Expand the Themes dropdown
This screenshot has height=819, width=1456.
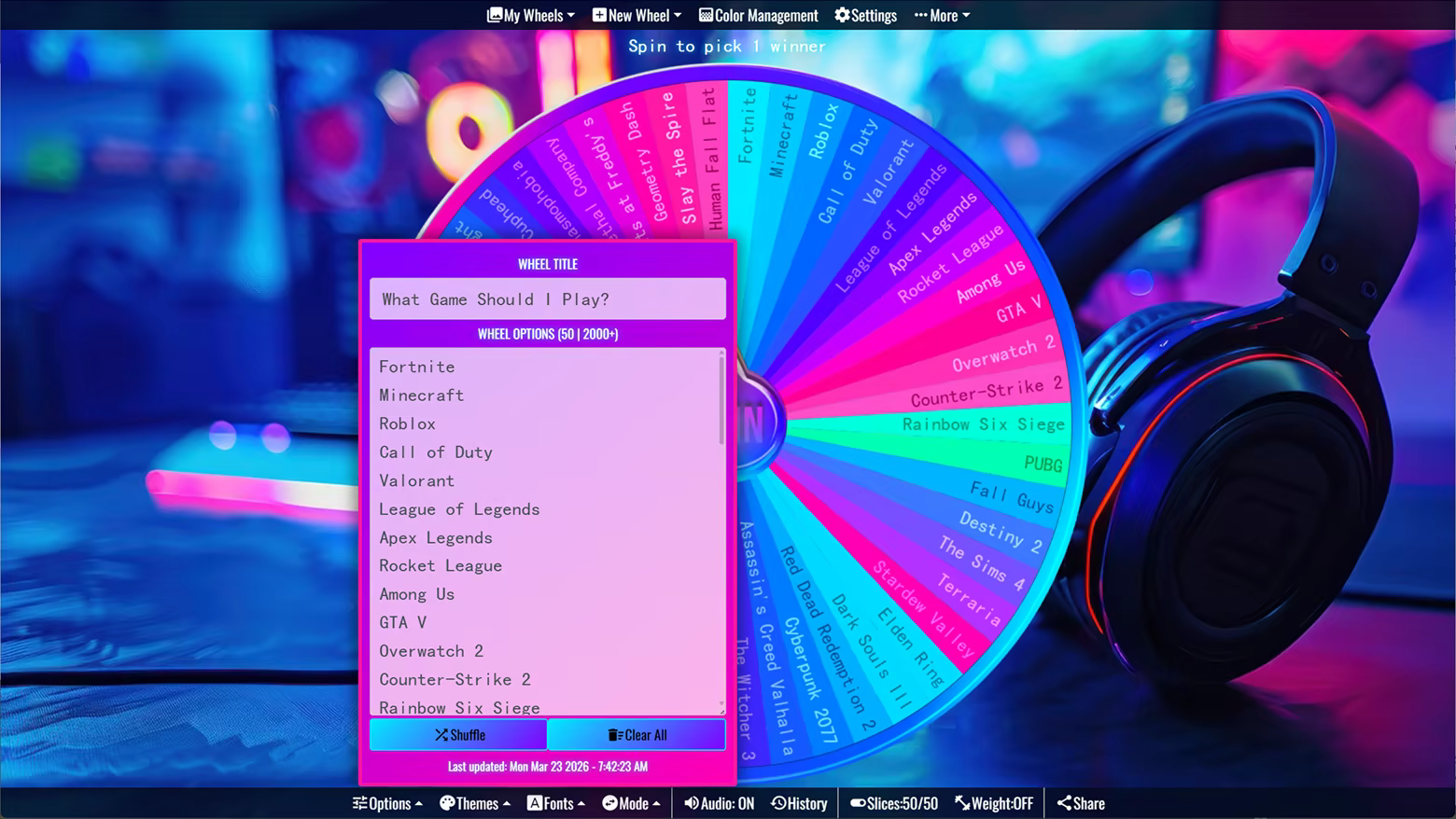coord(474,803)
